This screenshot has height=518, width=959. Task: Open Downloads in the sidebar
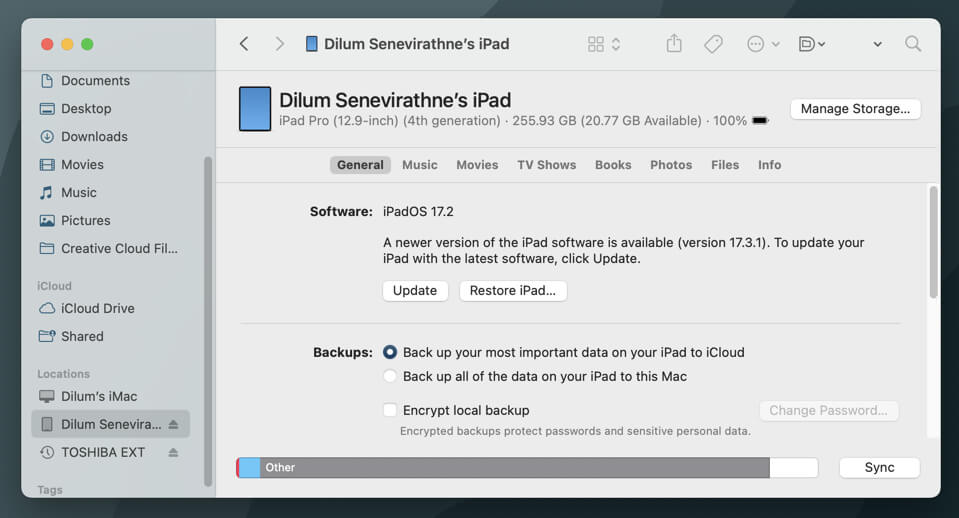click(94, 137)
